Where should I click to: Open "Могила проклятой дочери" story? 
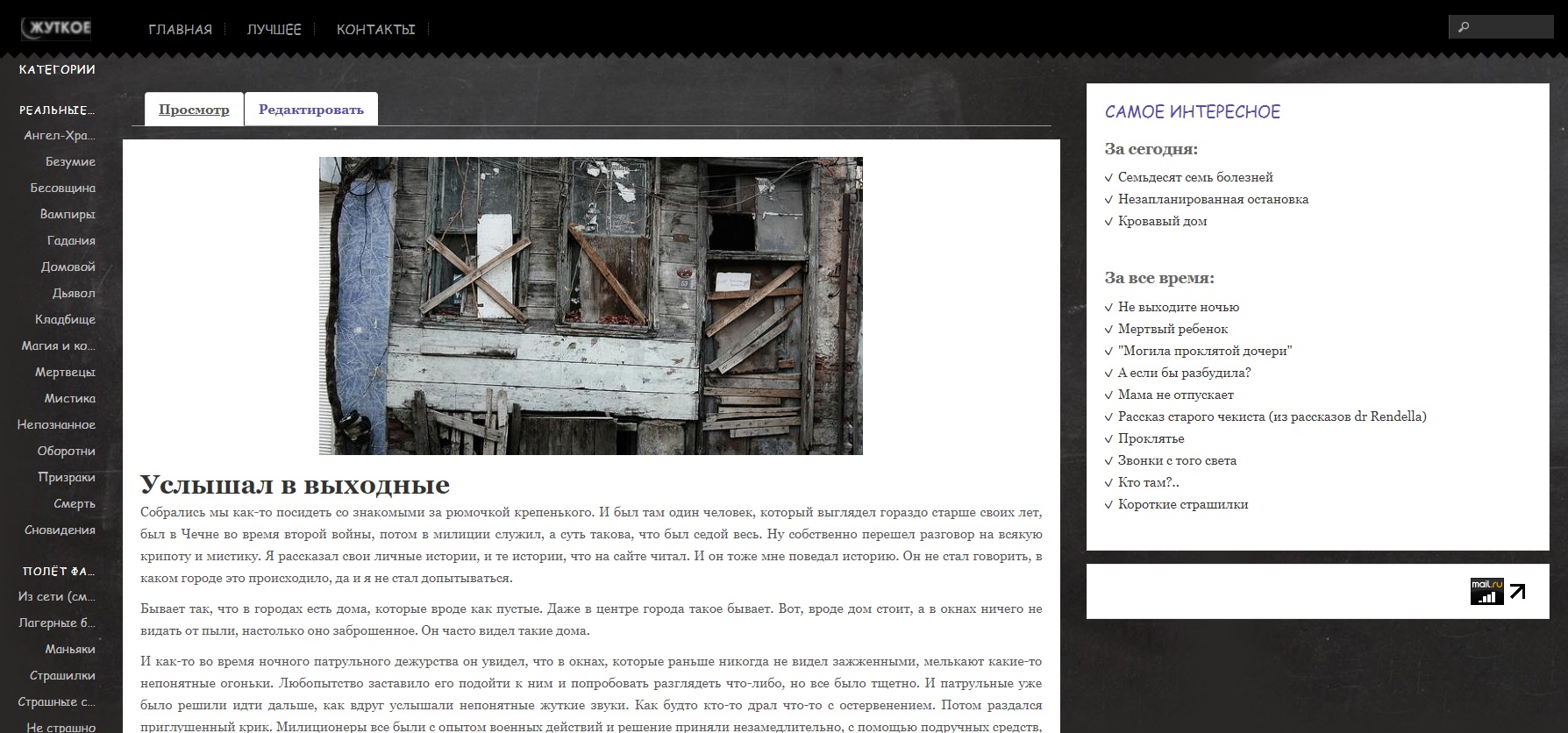[x=1205, y=351]
